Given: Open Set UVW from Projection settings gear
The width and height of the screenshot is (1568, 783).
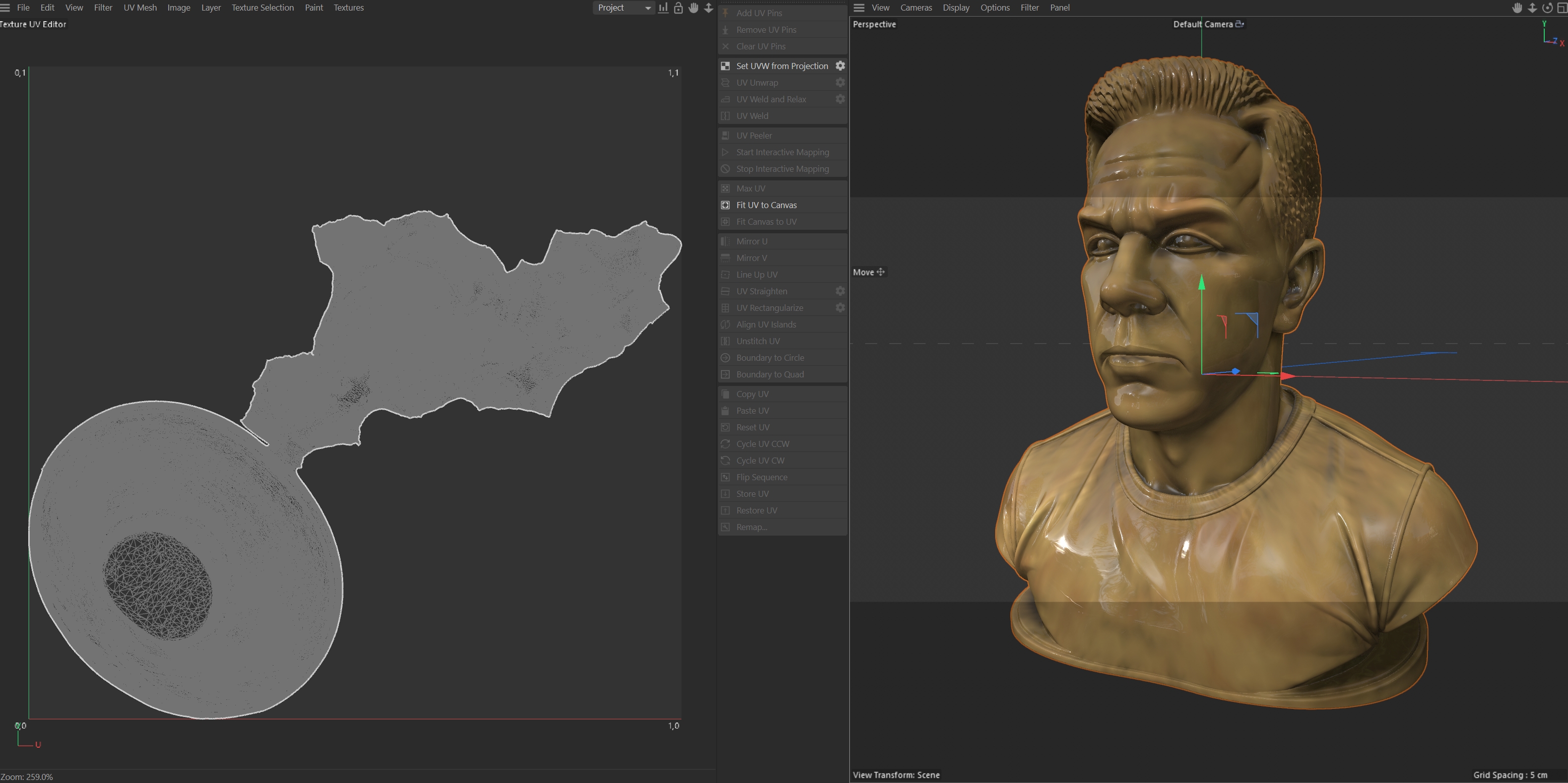Looking at the screenshot, I should (x=840, y=66).
